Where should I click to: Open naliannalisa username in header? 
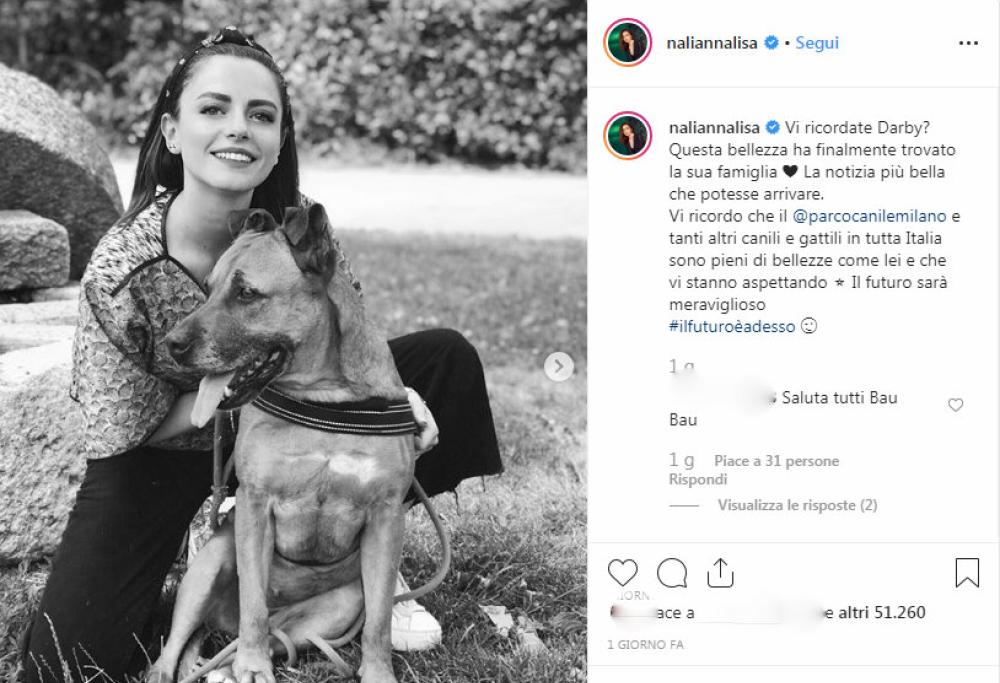tap(713, 44)
